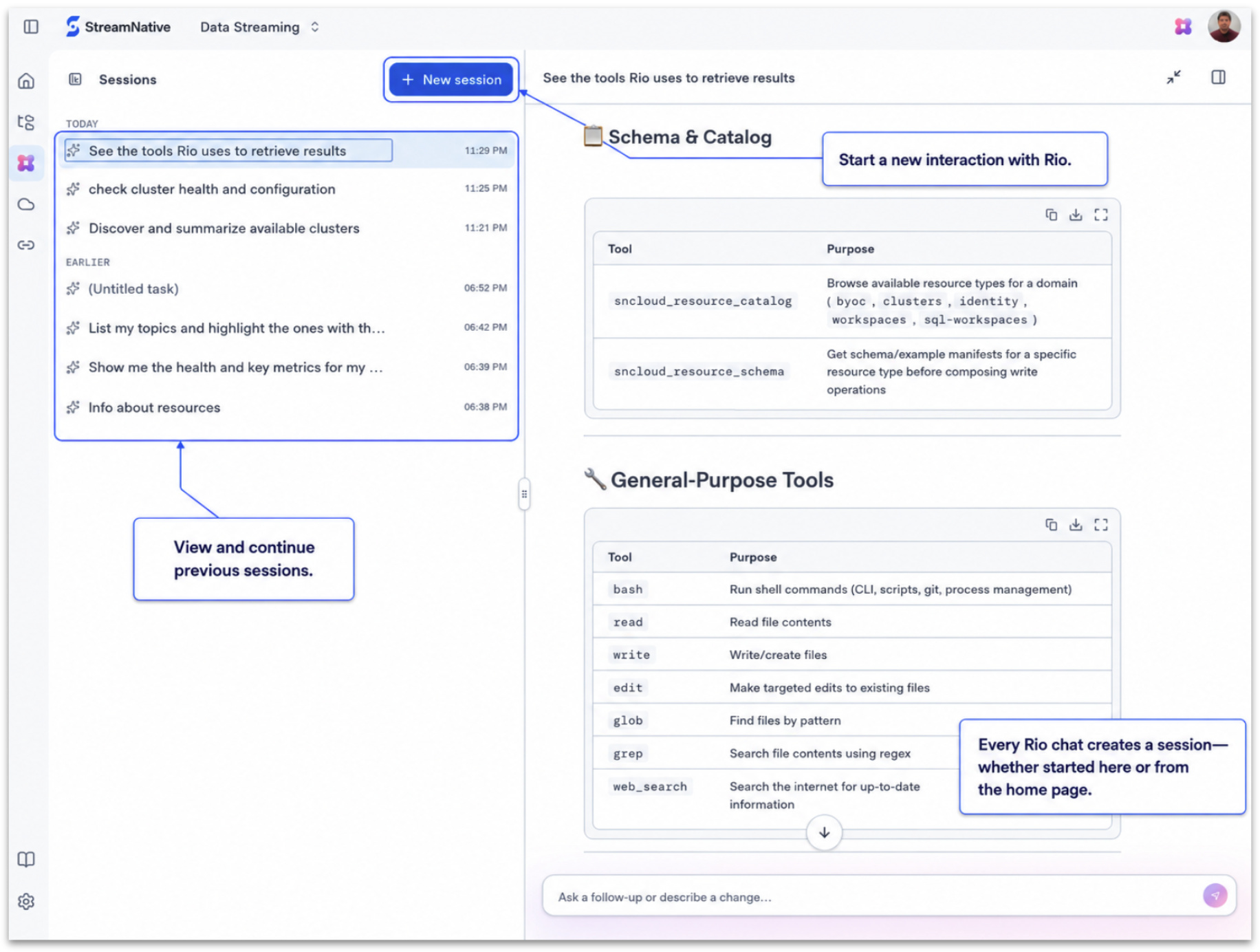This screenshot has height=952, width=1260.
Task: Collapse the Sessions panel icon
Action: click(75, 79)
